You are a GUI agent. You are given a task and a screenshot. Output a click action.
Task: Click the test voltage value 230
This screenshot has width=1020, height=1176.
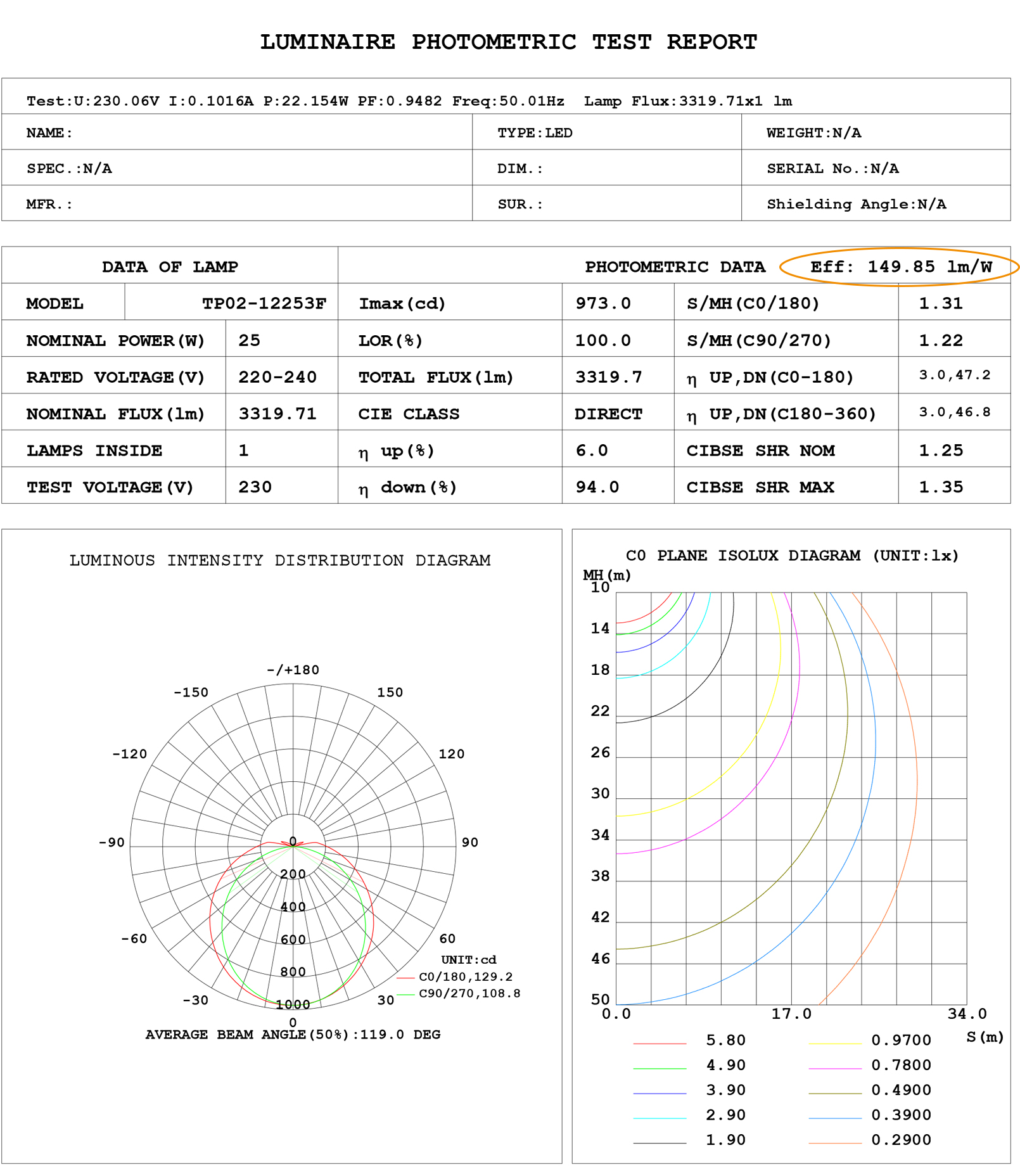point(255,487)
